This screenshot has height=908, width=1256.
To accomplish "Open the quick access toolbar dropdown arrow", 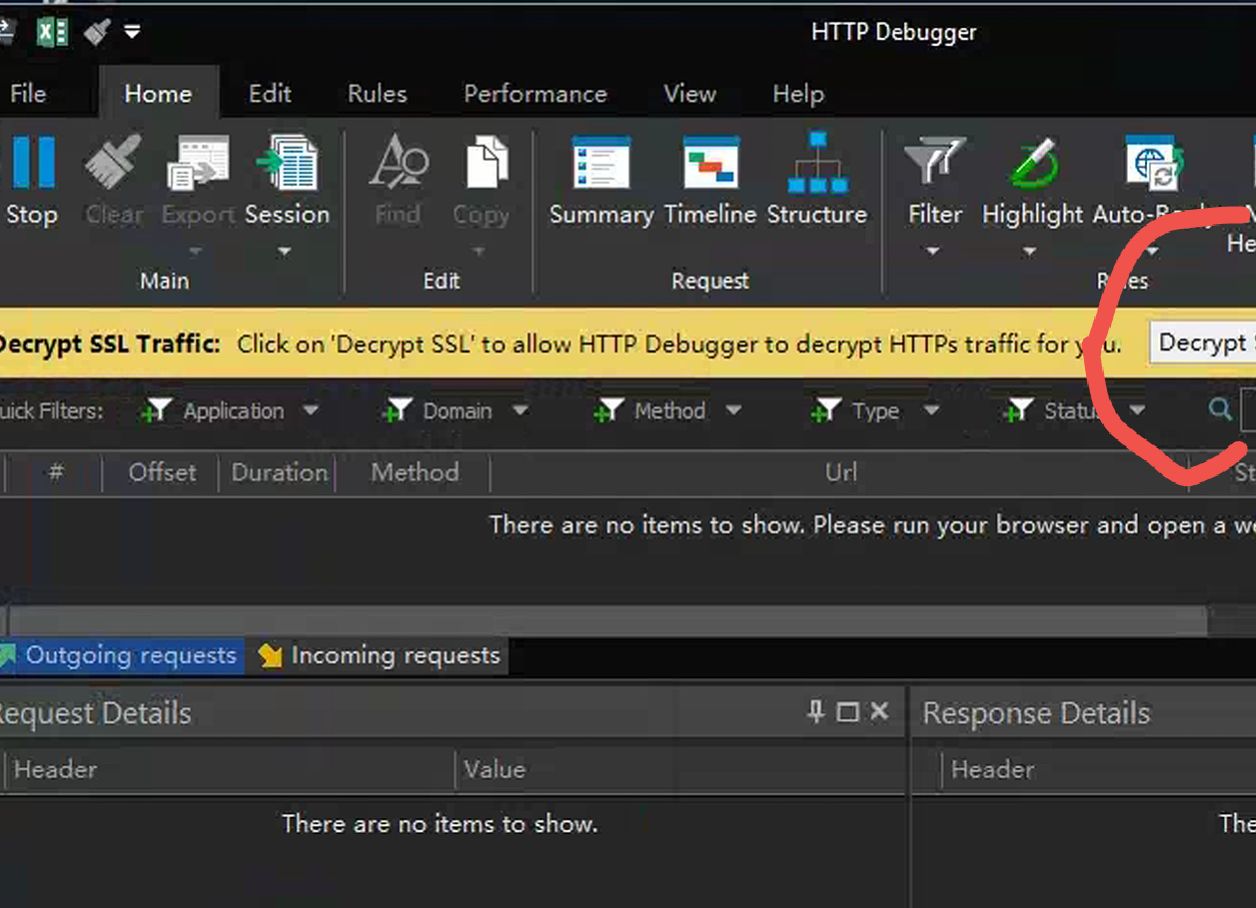I will pos(132,32).
